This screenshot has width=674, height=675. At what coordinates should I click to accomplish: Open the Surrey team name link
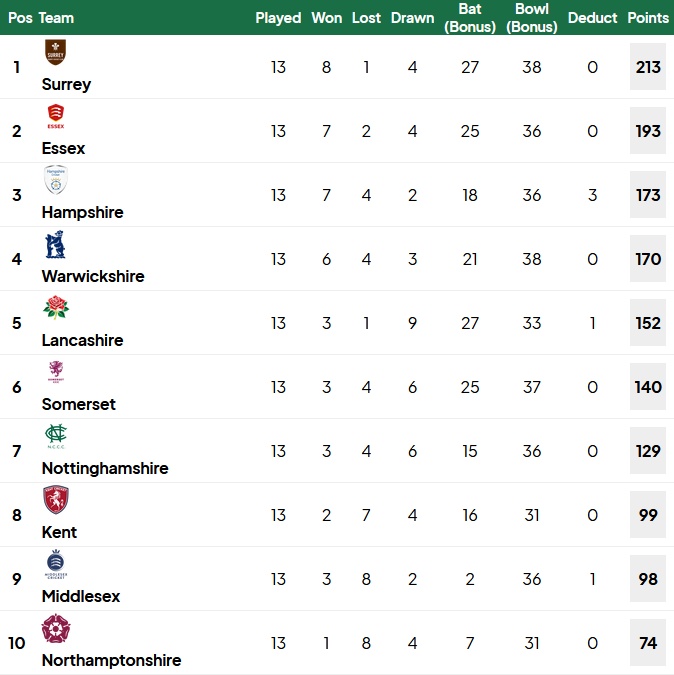[66, 84]
